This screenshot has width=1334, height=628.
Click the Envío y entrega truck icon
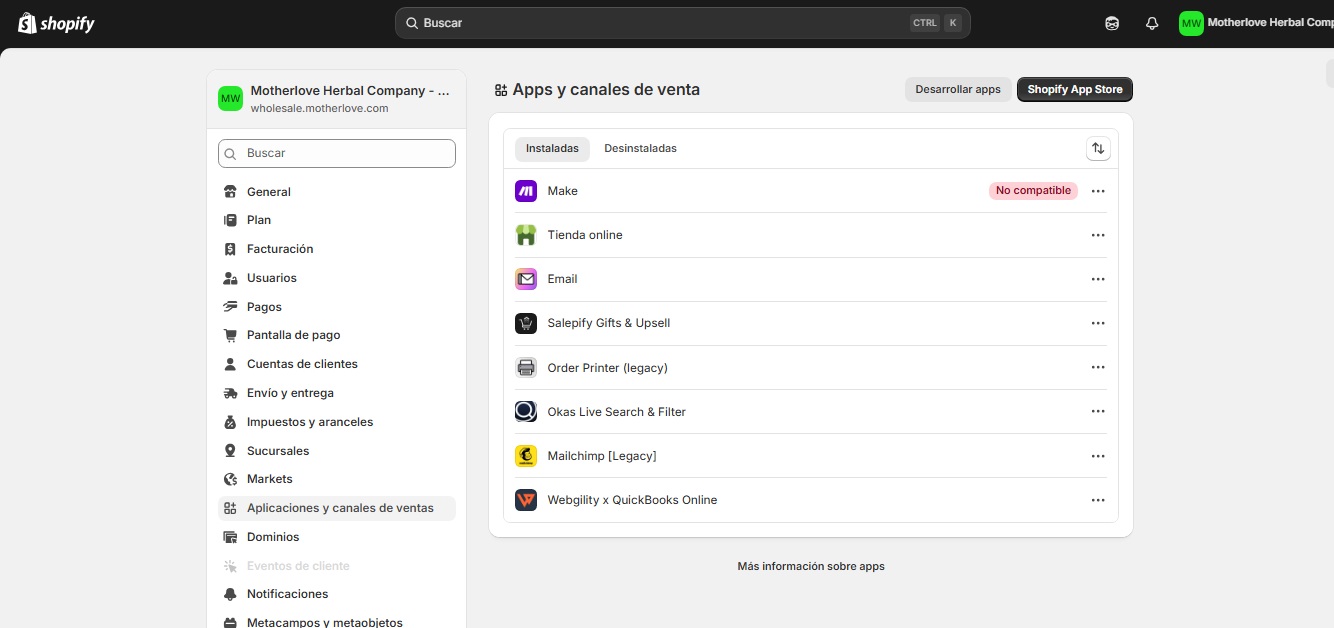(x=230, y=393)
